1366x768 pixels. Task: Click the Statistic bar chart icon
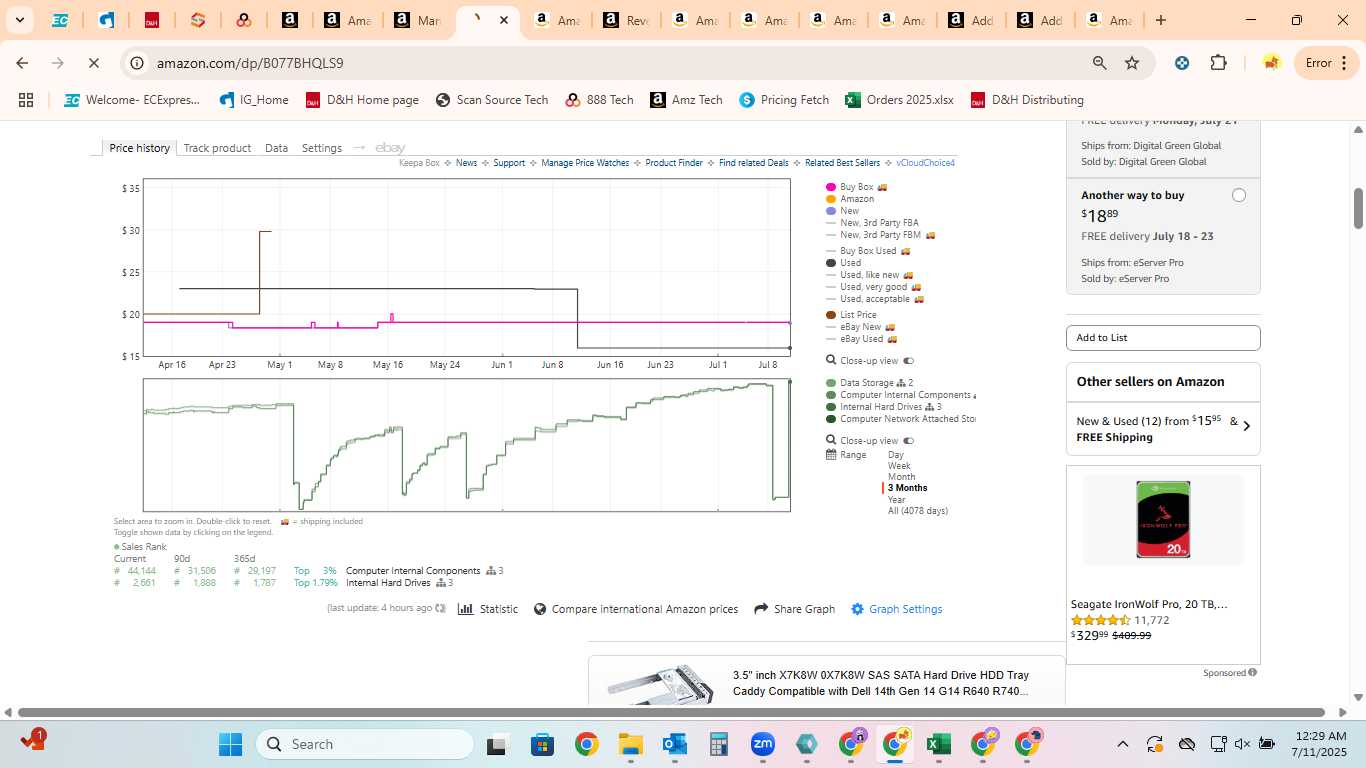tap(465, 609)
